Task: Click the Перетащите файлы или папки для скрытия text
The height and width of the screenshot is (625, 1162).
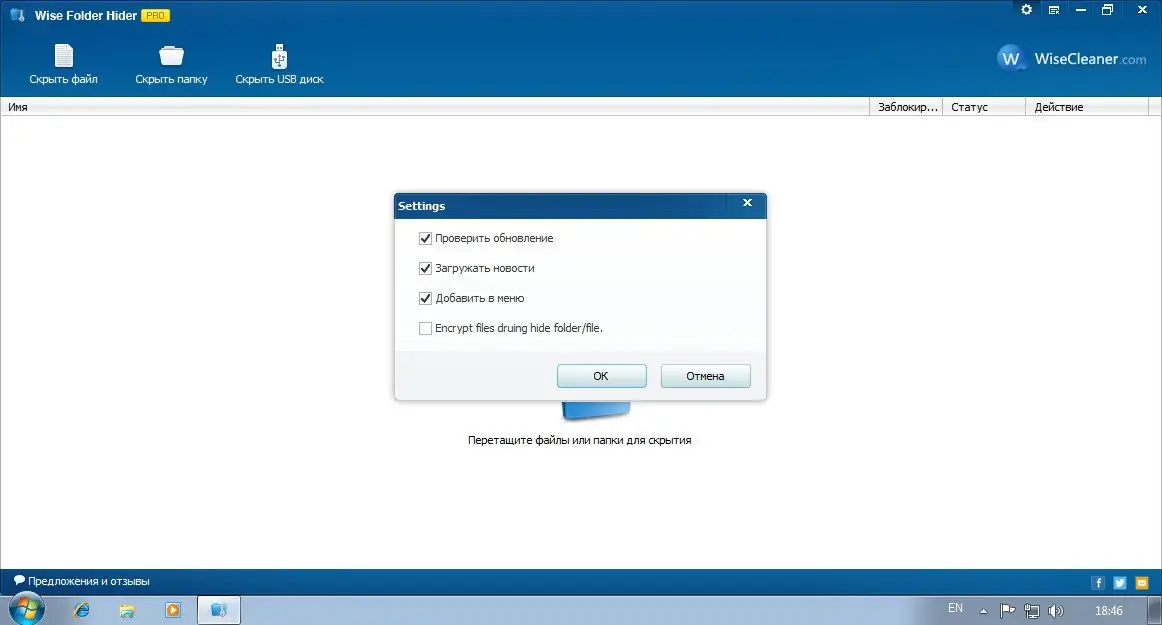Action: (580, 440)
